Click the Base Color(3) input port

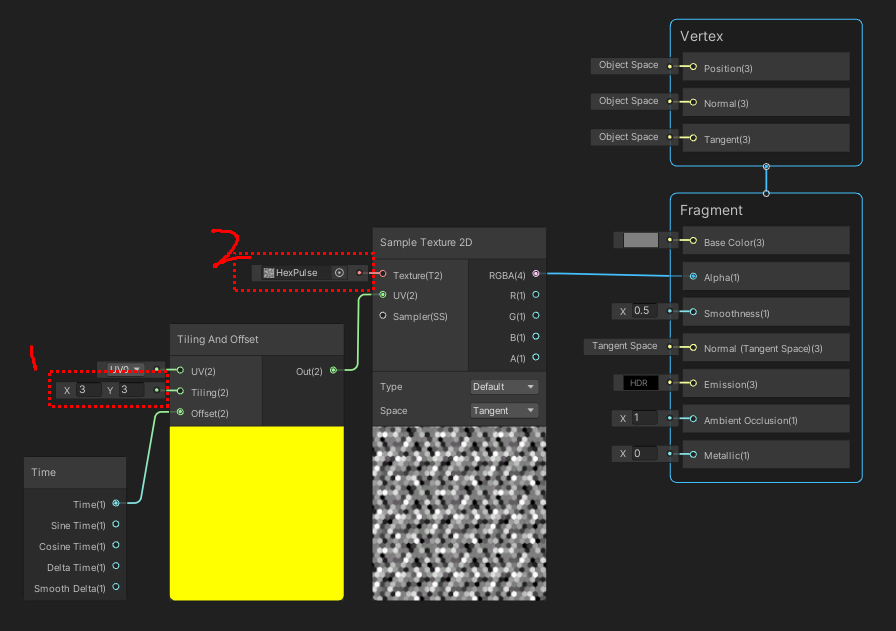[x=693, y=241]
